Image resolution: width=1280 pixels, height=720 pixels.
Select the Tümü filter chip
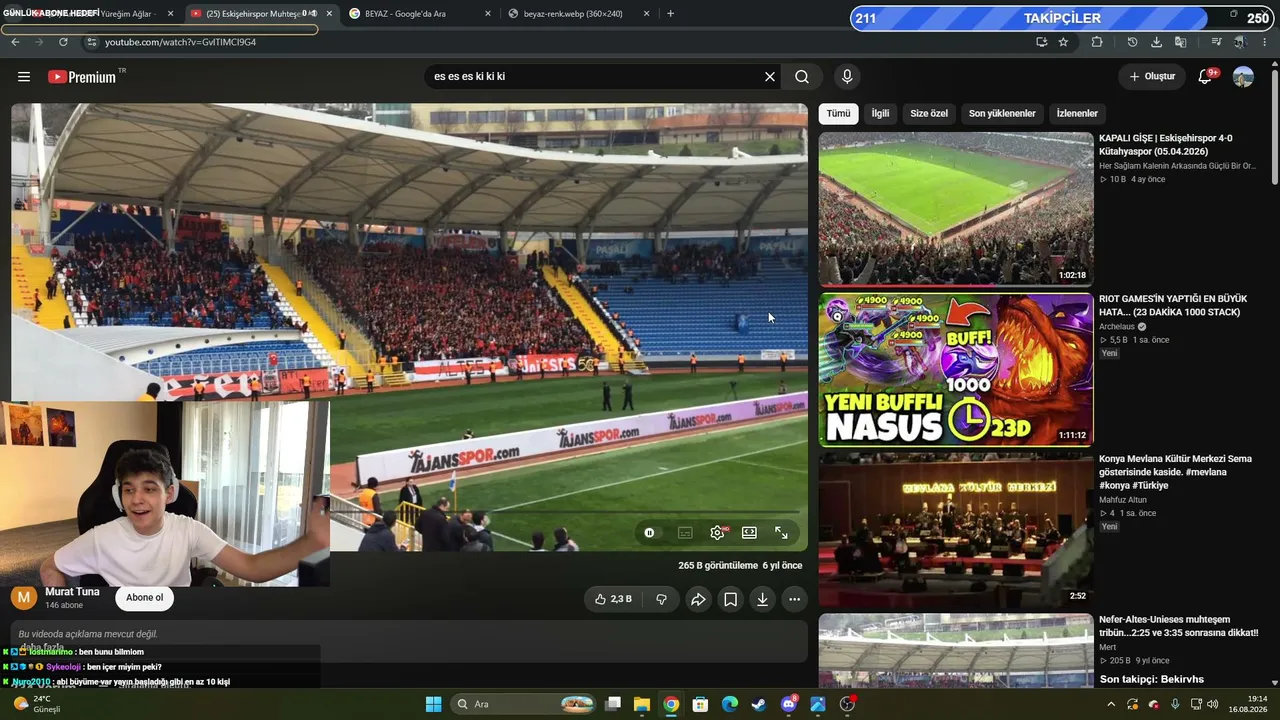(838, 113)
